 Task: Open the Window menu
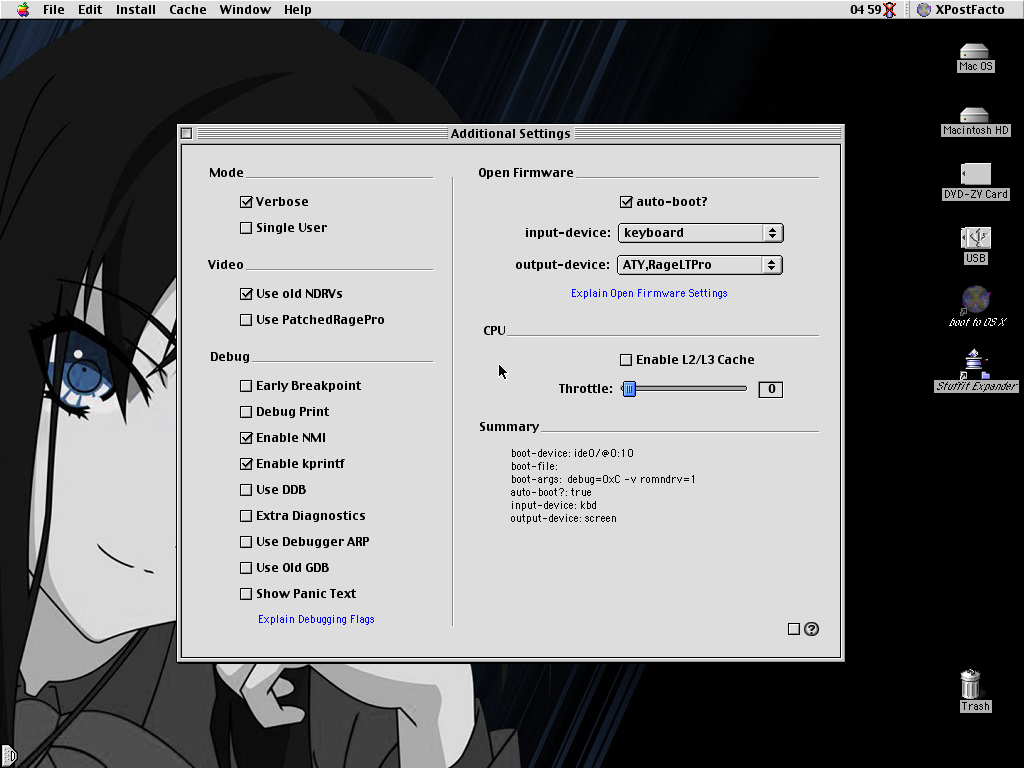pyautogui.click(x=245, y=9)
